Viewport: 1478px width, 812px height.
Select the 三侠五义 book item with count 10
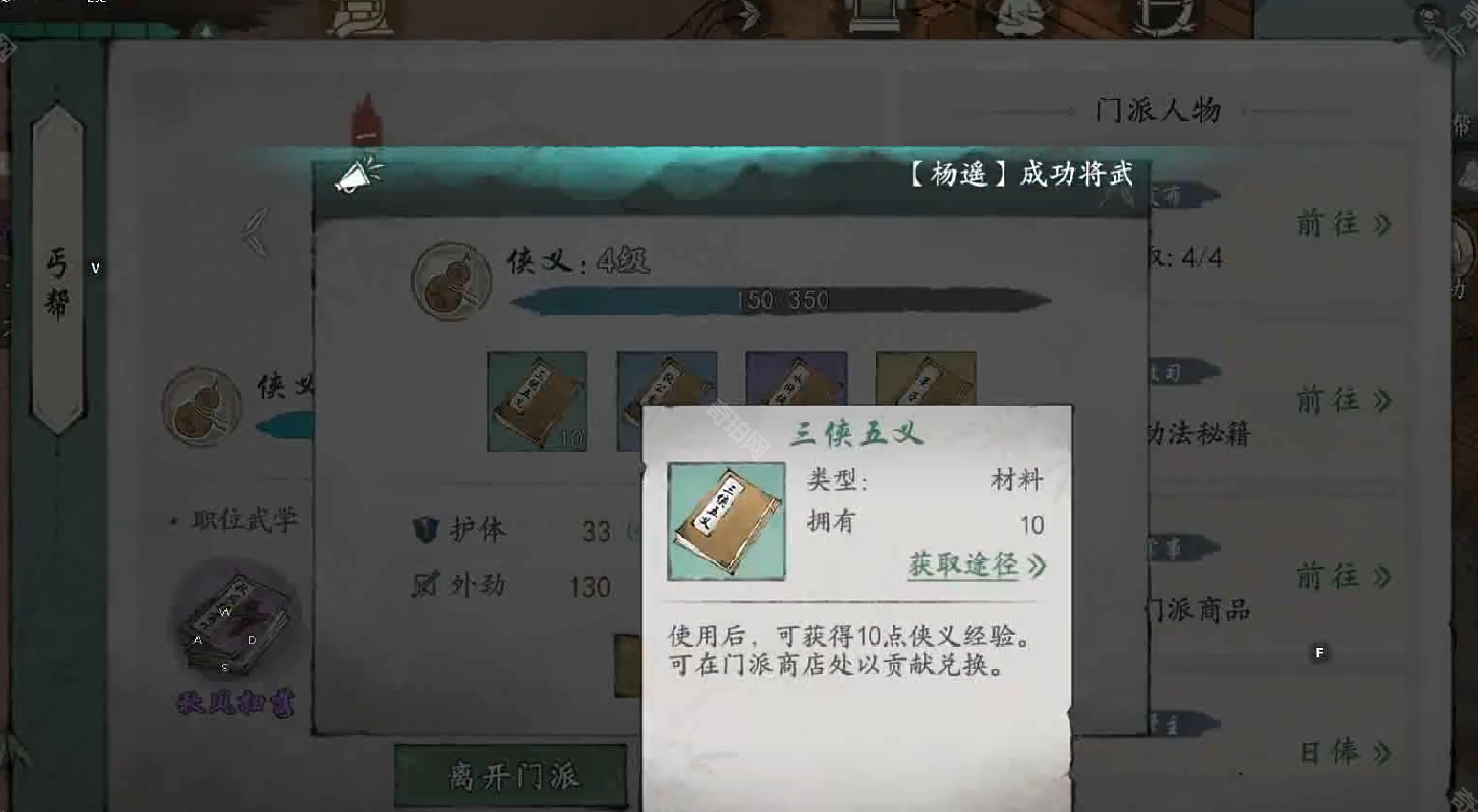click(537, 401)
